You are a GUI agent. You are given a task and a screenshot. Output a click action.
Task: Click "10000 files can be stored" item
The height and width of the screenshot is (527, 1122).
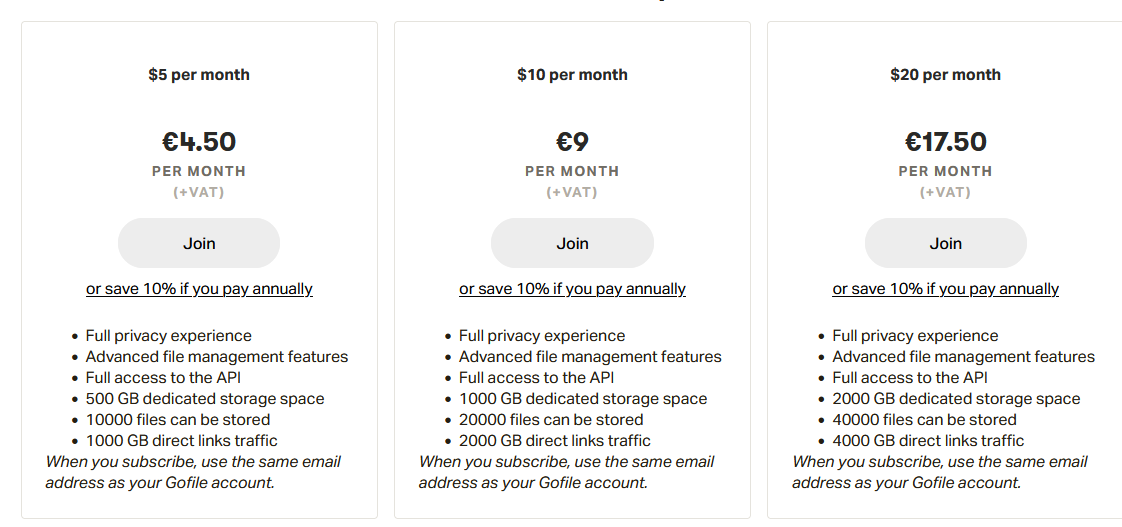[178, 420]
